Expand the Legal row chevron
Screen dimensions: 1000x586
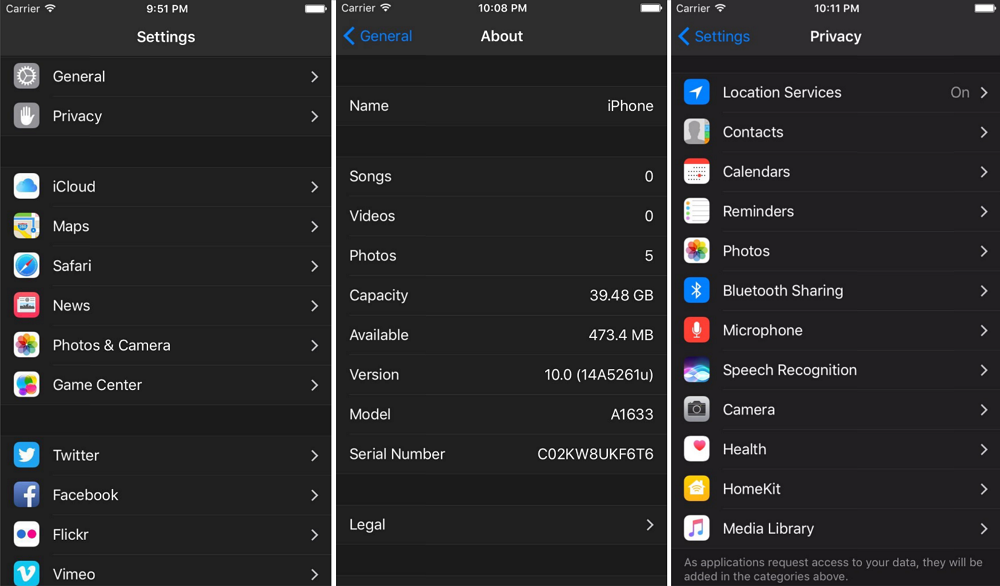649,525
